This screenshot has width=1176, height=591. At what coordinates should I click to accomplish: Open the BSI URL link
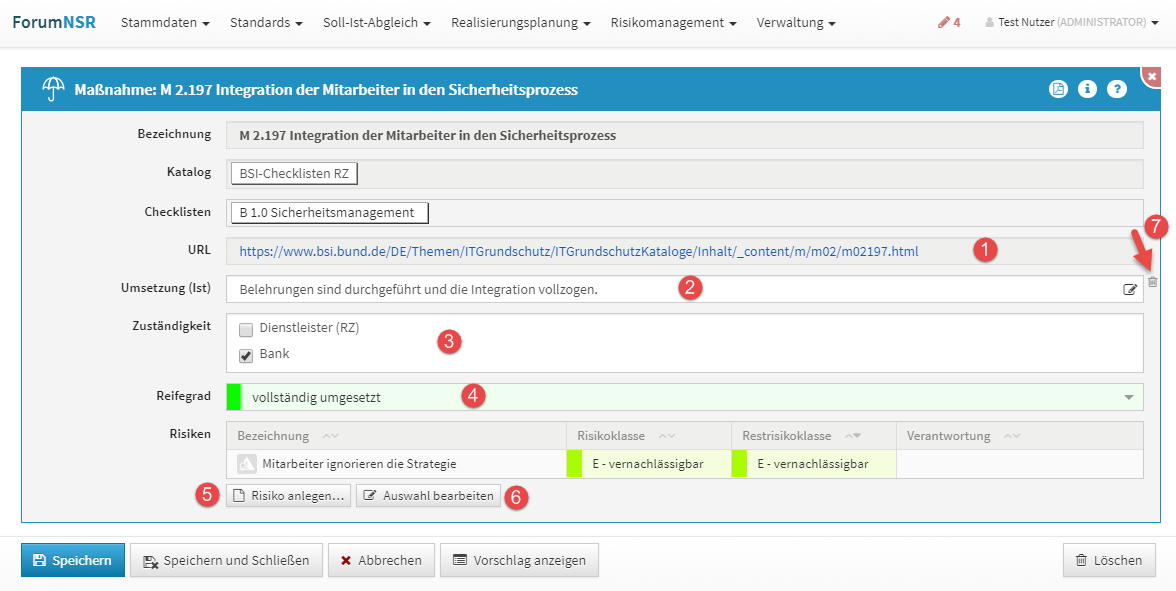[x=578, y=252]
